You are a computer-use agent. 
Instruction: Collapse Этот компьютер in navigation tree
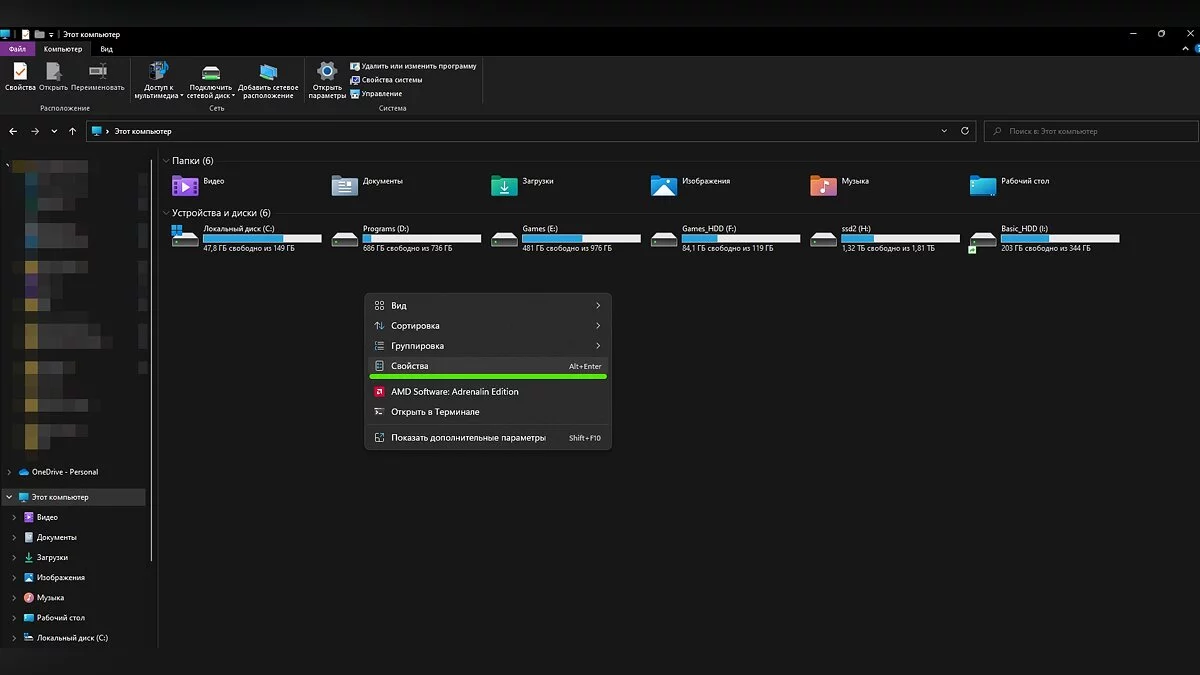(10, 497)
